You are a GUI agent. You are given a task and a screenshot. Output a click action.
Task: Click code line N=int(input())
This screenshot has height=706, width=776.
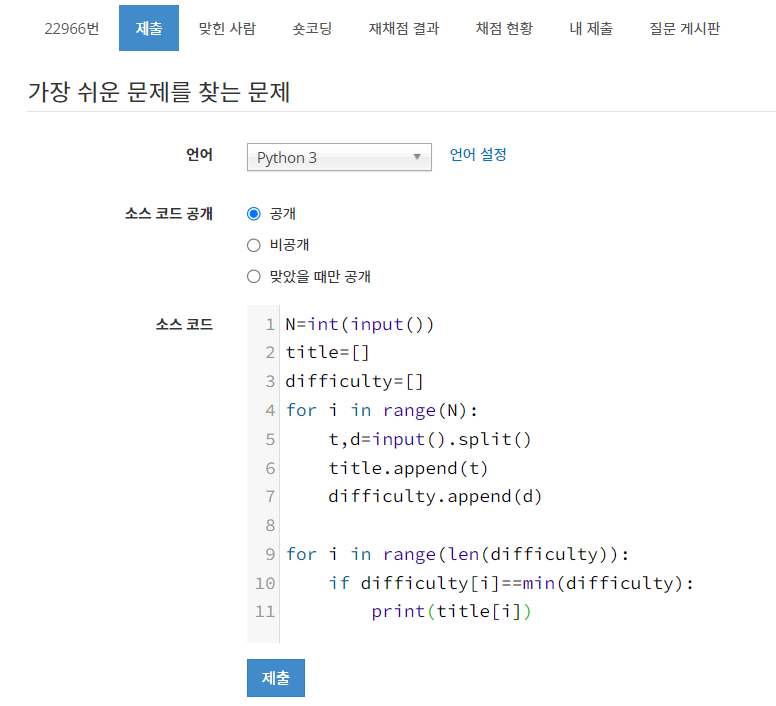[x=360, y=325]
